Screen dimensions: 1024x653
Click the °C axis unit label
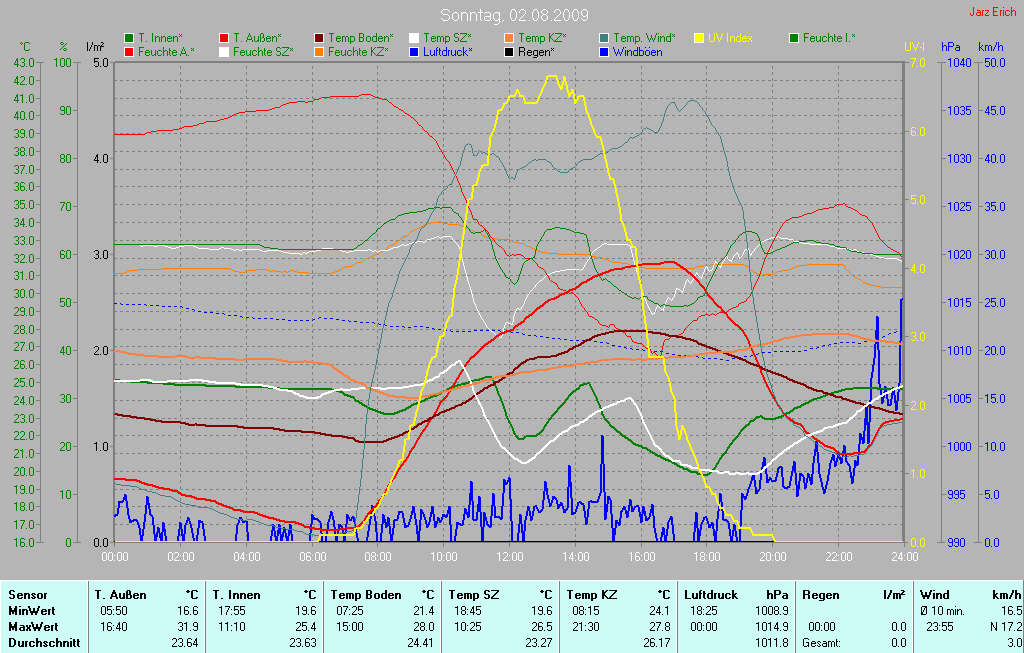[25, 47]
